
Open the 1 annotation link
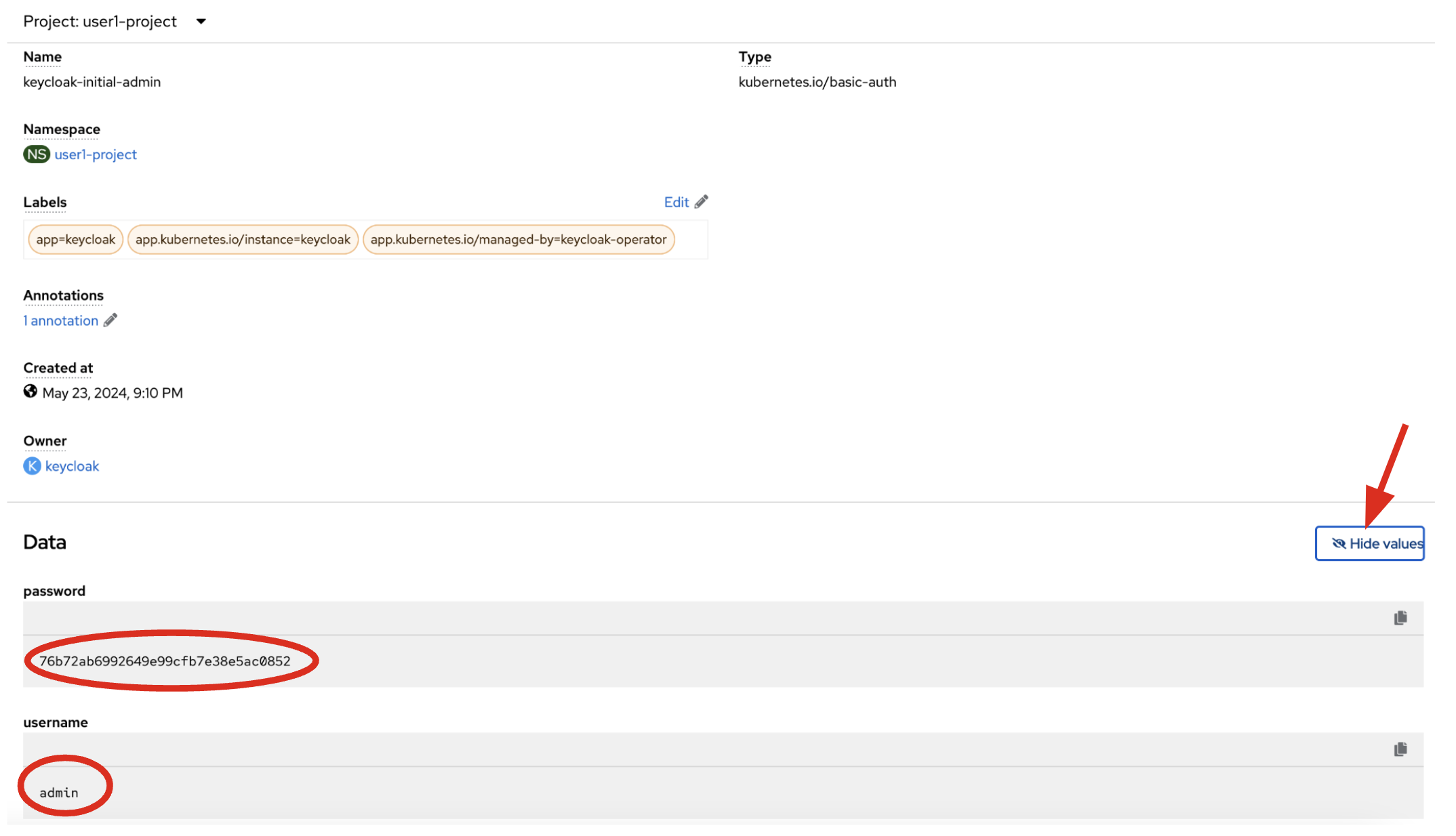pyautogui.click(x=61, y=321)
